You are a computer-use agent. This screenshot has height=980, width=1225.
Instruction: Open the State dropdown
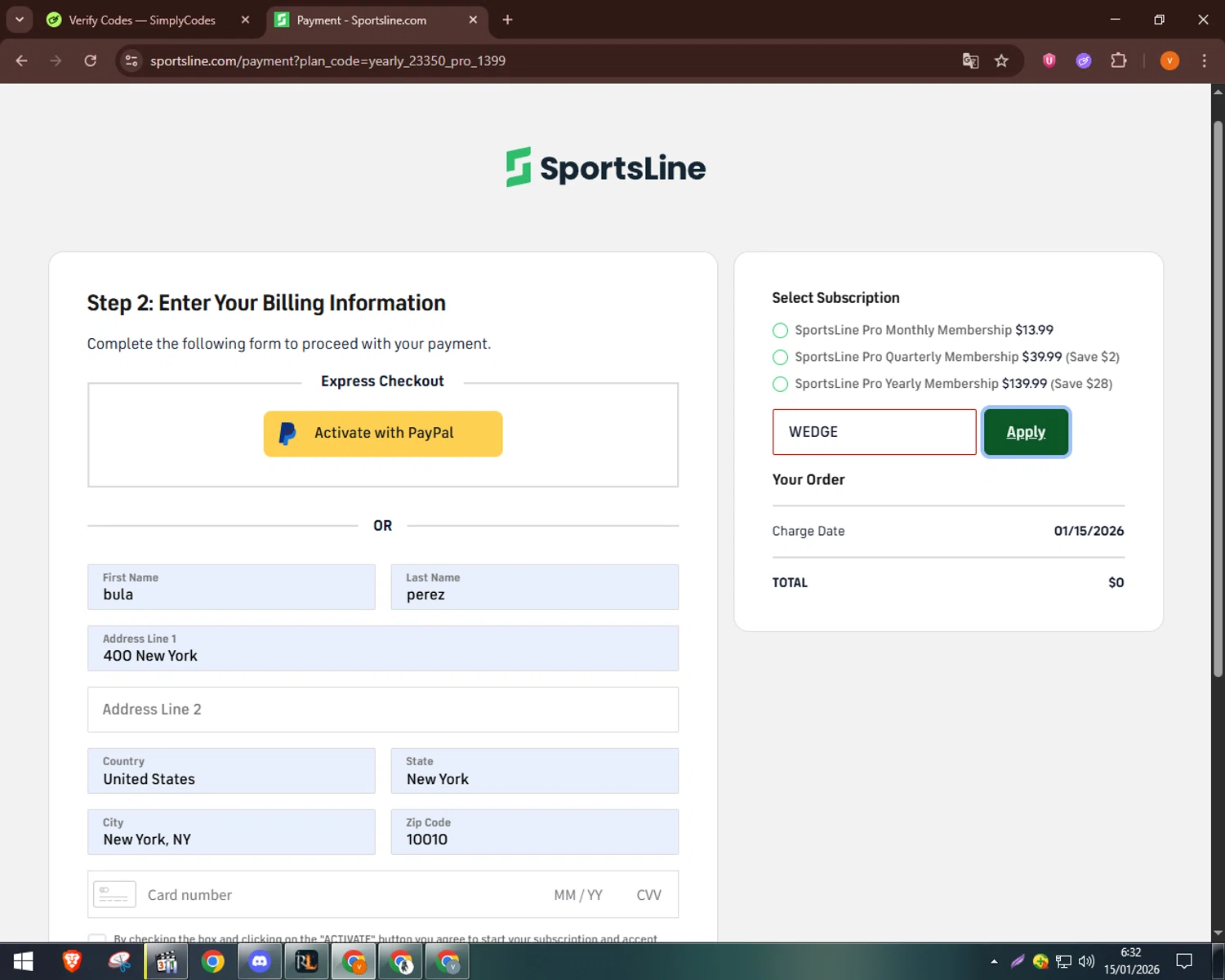pyautogui.click(x=535, y=771)
